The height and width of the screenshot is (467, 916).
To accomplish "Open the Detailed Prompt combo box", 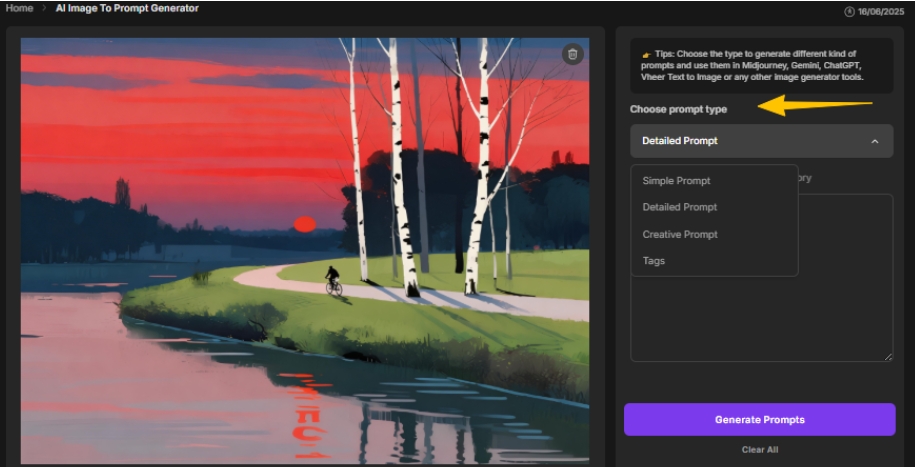I will coord(760,141).
